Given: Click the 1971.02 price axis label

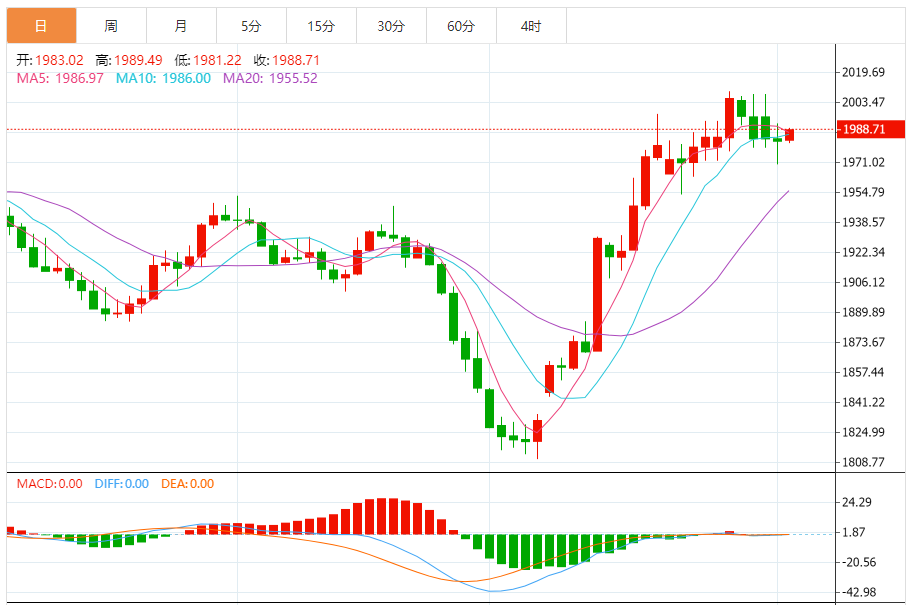Looking at the screenshot, I should (863, 162).
